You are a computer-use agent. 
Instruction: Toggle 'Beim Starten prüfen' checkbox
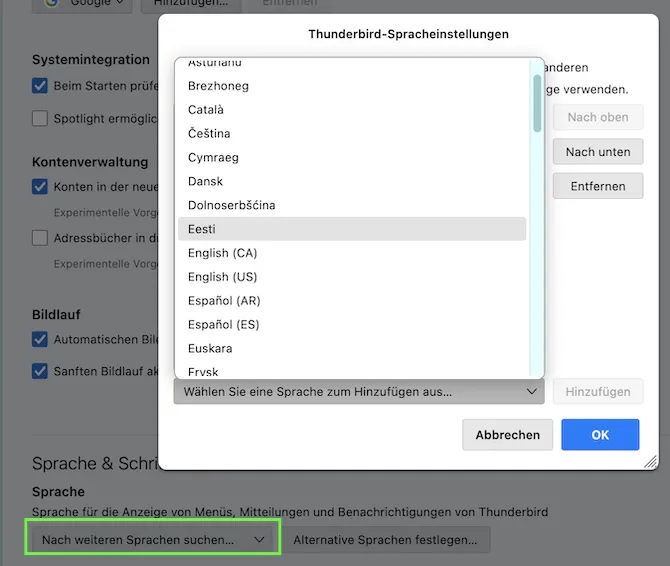point(40,86)
